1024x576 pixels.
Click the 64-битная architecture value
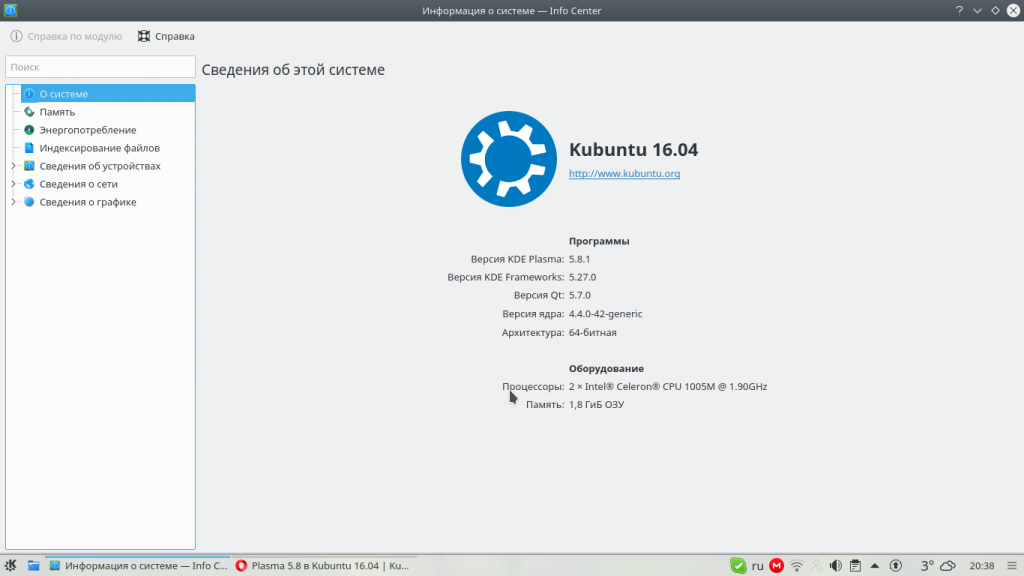click(x=592, y=332)
